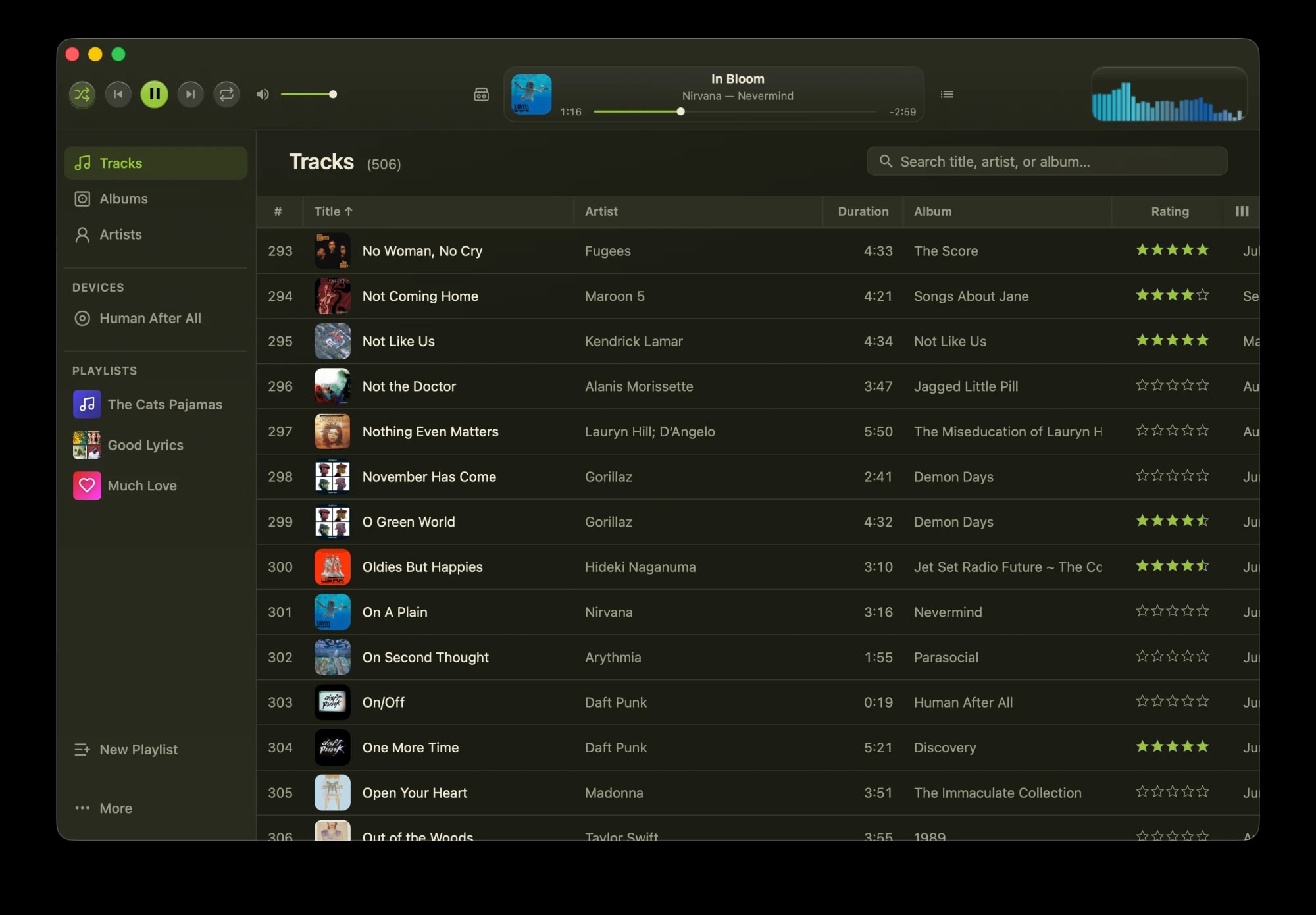The width and height of the screenshot is (1316, 915).
Task: Click the In Bloom now-playing title
Action: pos(738,79)
